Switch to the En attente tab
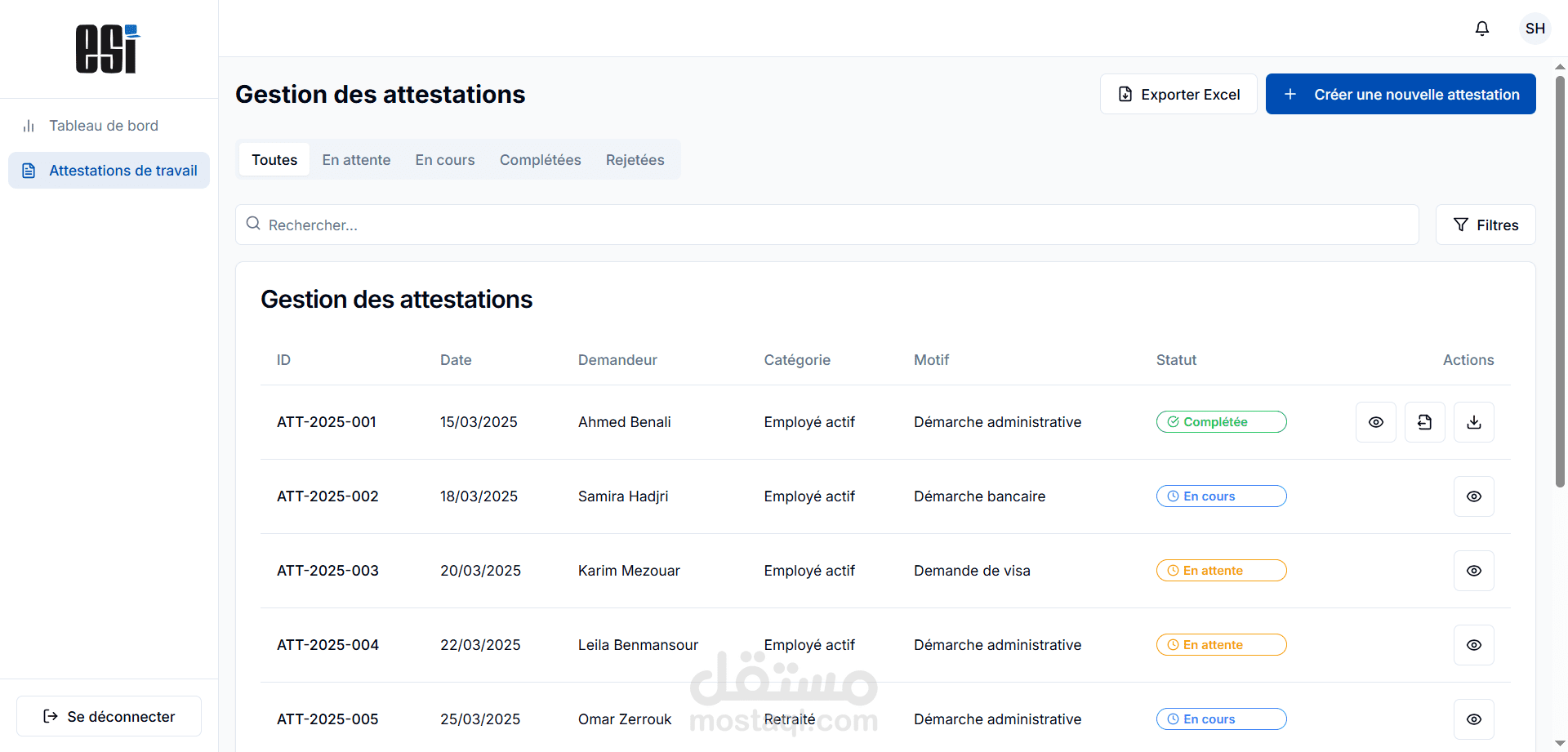Screen dimensions: 1568x752 tap(356, 160)
